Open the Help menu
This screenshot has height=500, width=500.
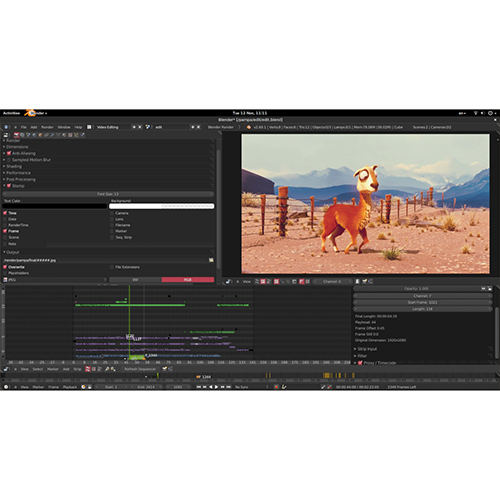pyautogui.click(x=78, y=127)
